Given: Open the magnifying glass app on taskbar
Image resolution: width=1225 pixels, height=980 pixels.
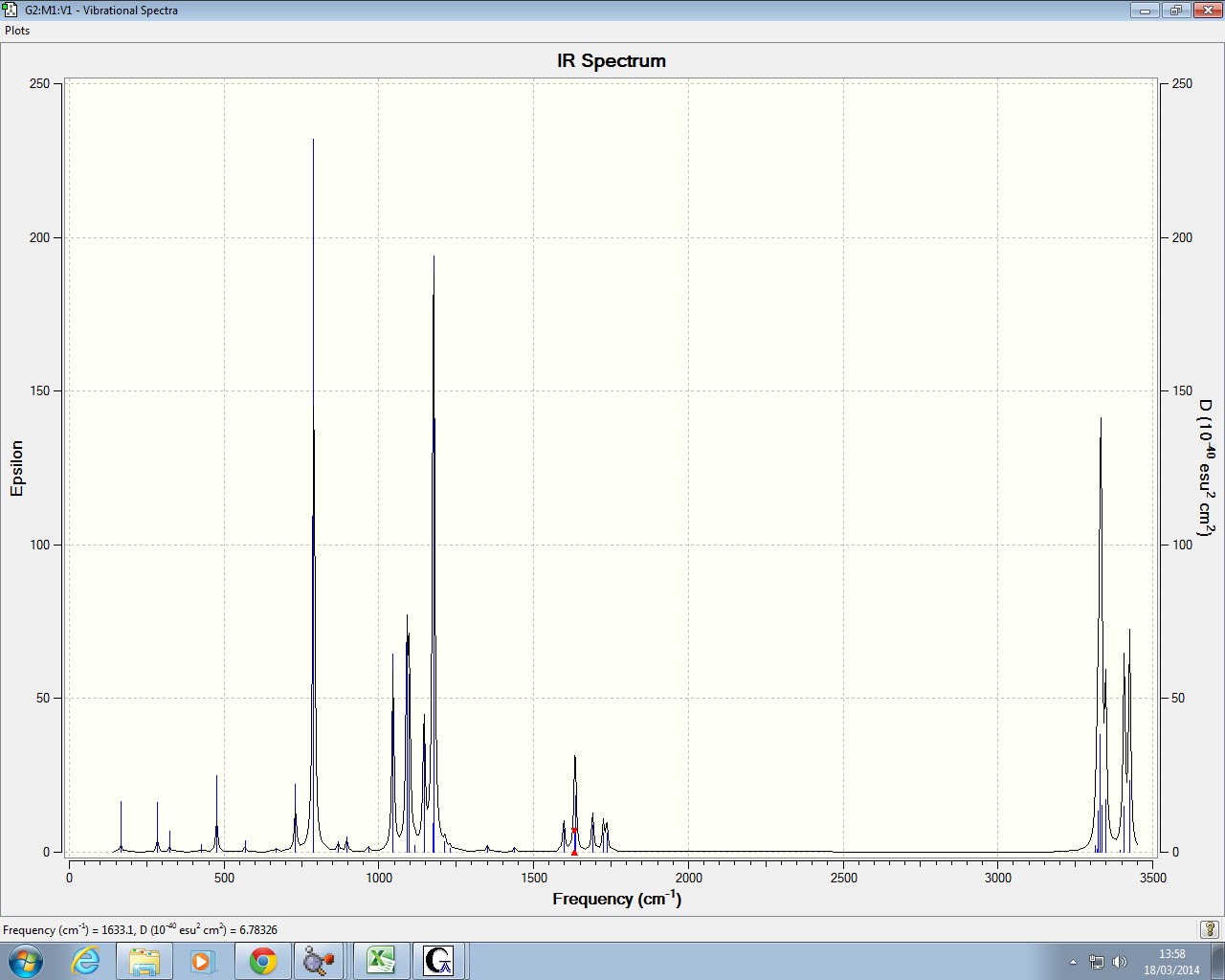Looking at the screenshot, I should pyautogui.click(x=319, y=961).
